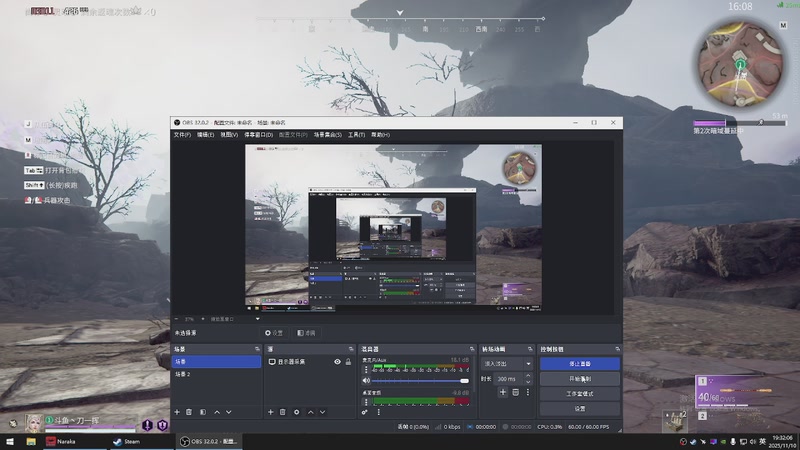Open the 视图(V) menu in OBS
This screenshot has height=450, width=800.
(x=229, y=135)
